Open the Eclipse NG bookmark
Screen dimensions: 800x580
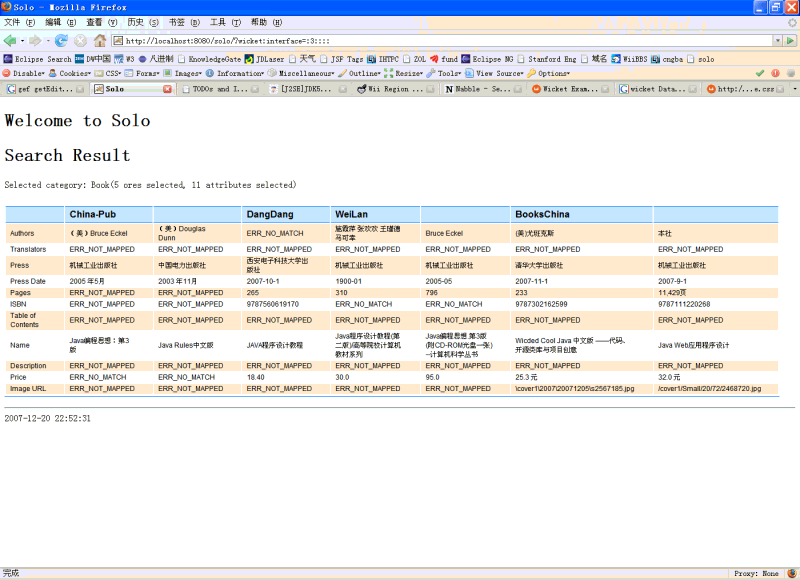(487, 59)
